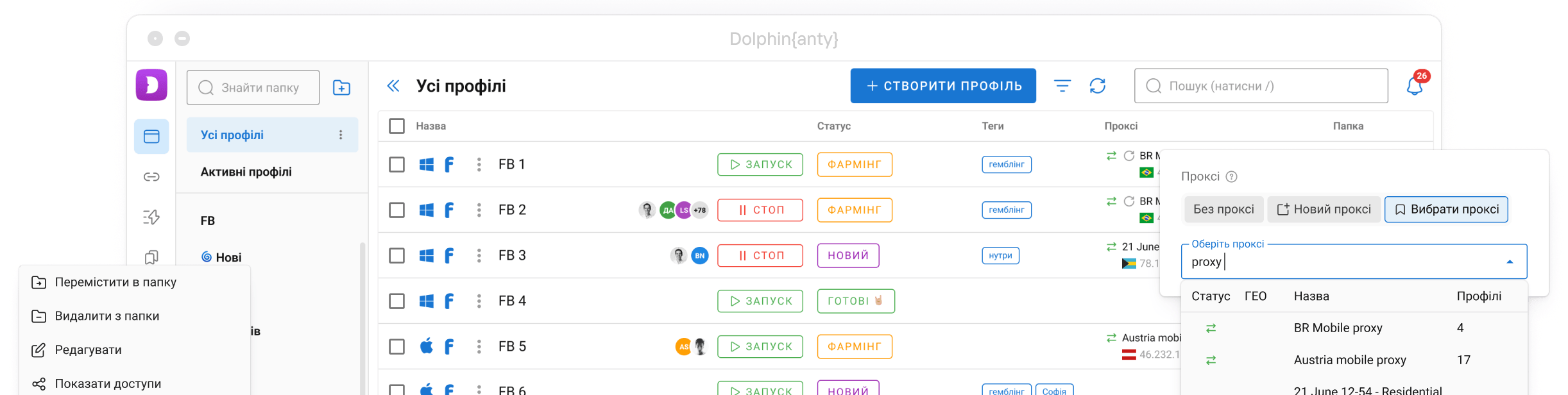Open the browser profiles sidebar section

(151, 137)
